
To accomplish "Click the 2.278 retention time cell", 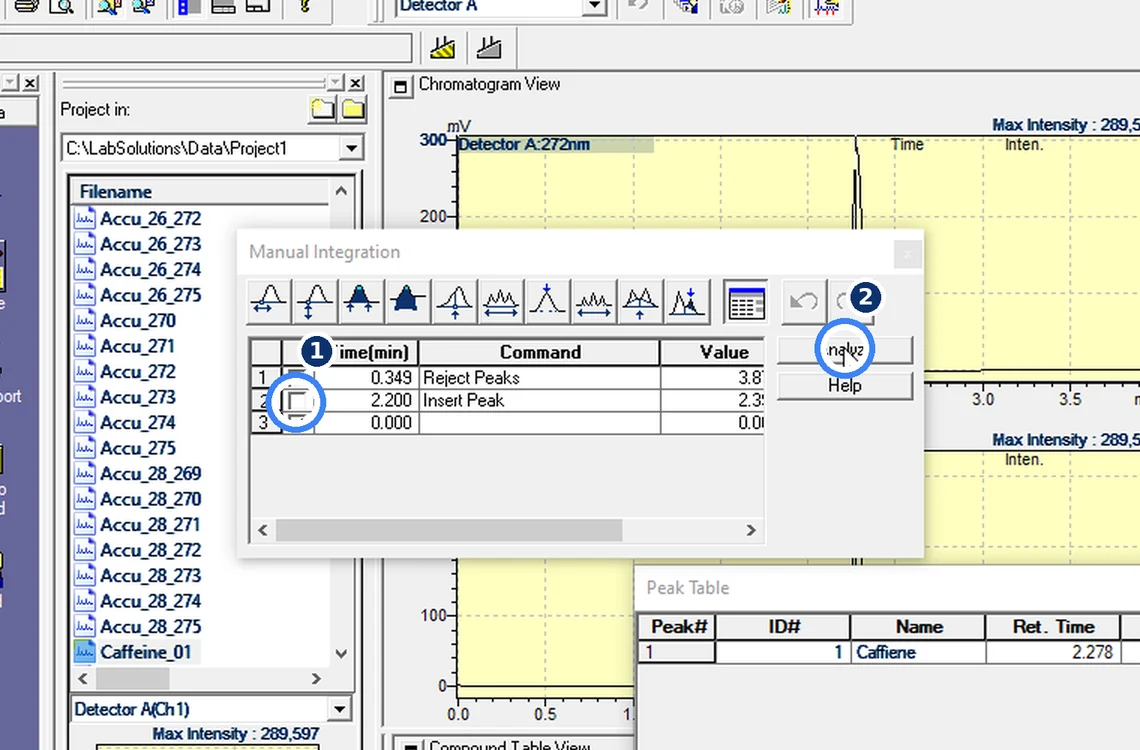I will (1053, 652).
